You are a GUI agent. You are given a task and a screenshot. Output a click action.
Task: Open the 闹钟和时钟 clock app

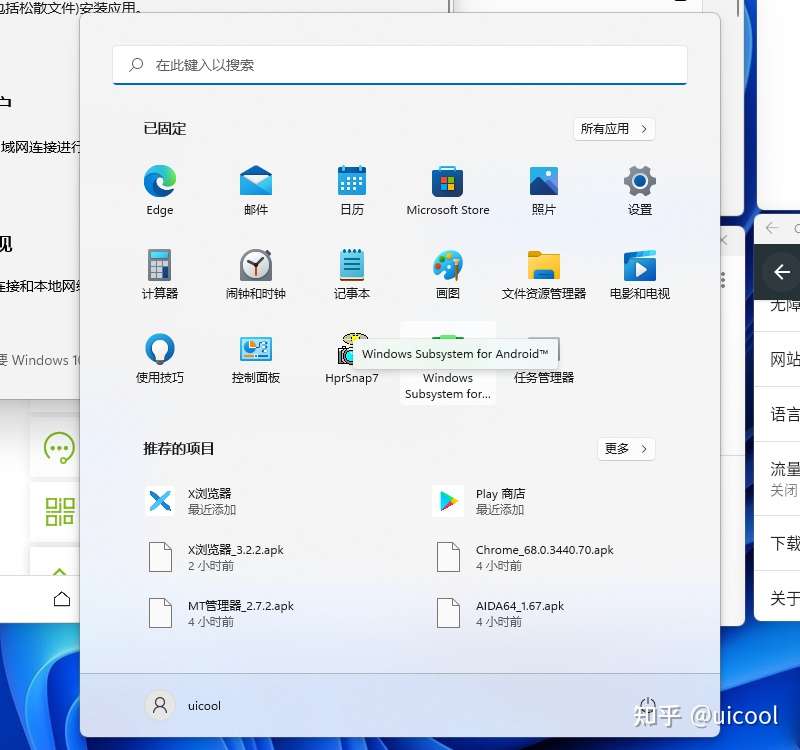pos(256,273)
